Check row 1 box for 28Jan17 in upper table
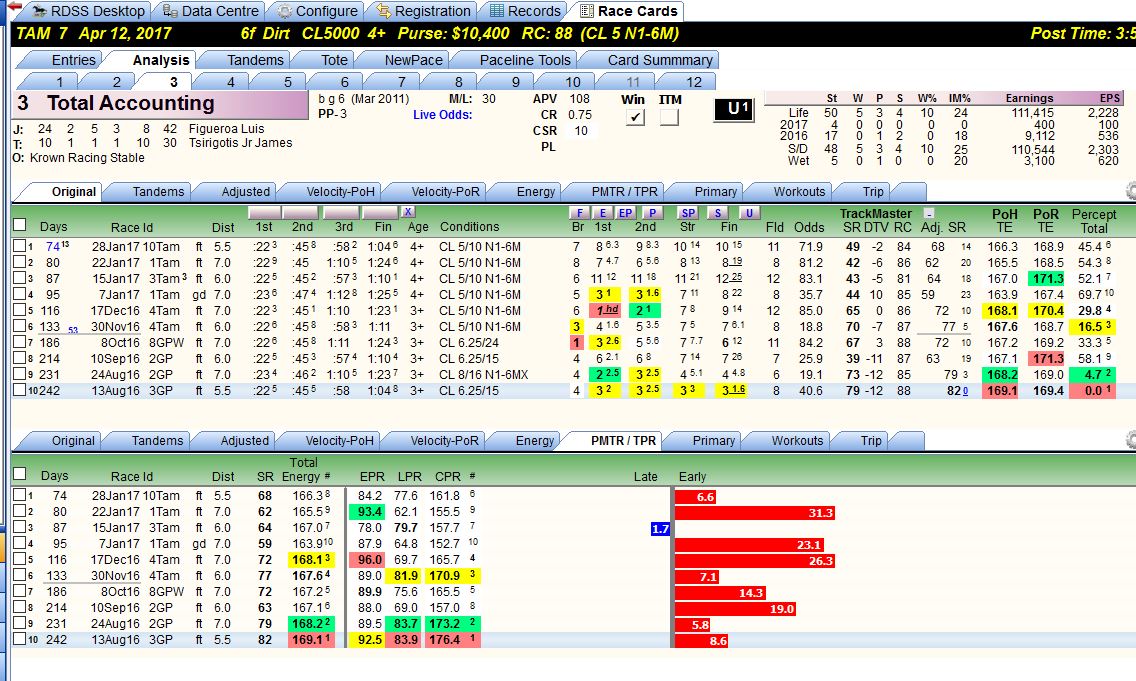This screenshot has width=1136, height=681. click(20, 246)
